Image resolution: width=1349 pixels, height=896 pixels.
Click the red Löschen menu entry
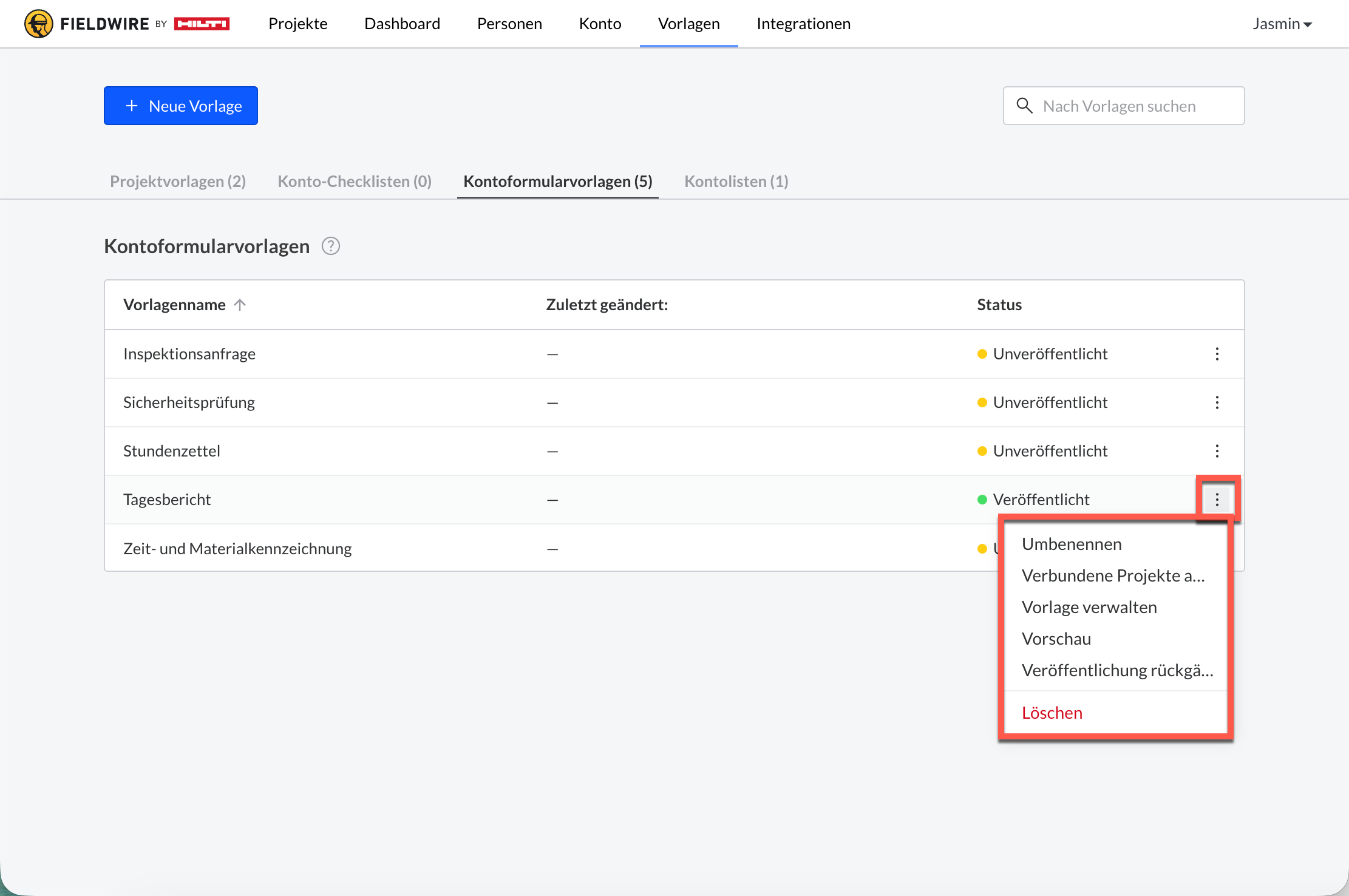point(1052,713)
